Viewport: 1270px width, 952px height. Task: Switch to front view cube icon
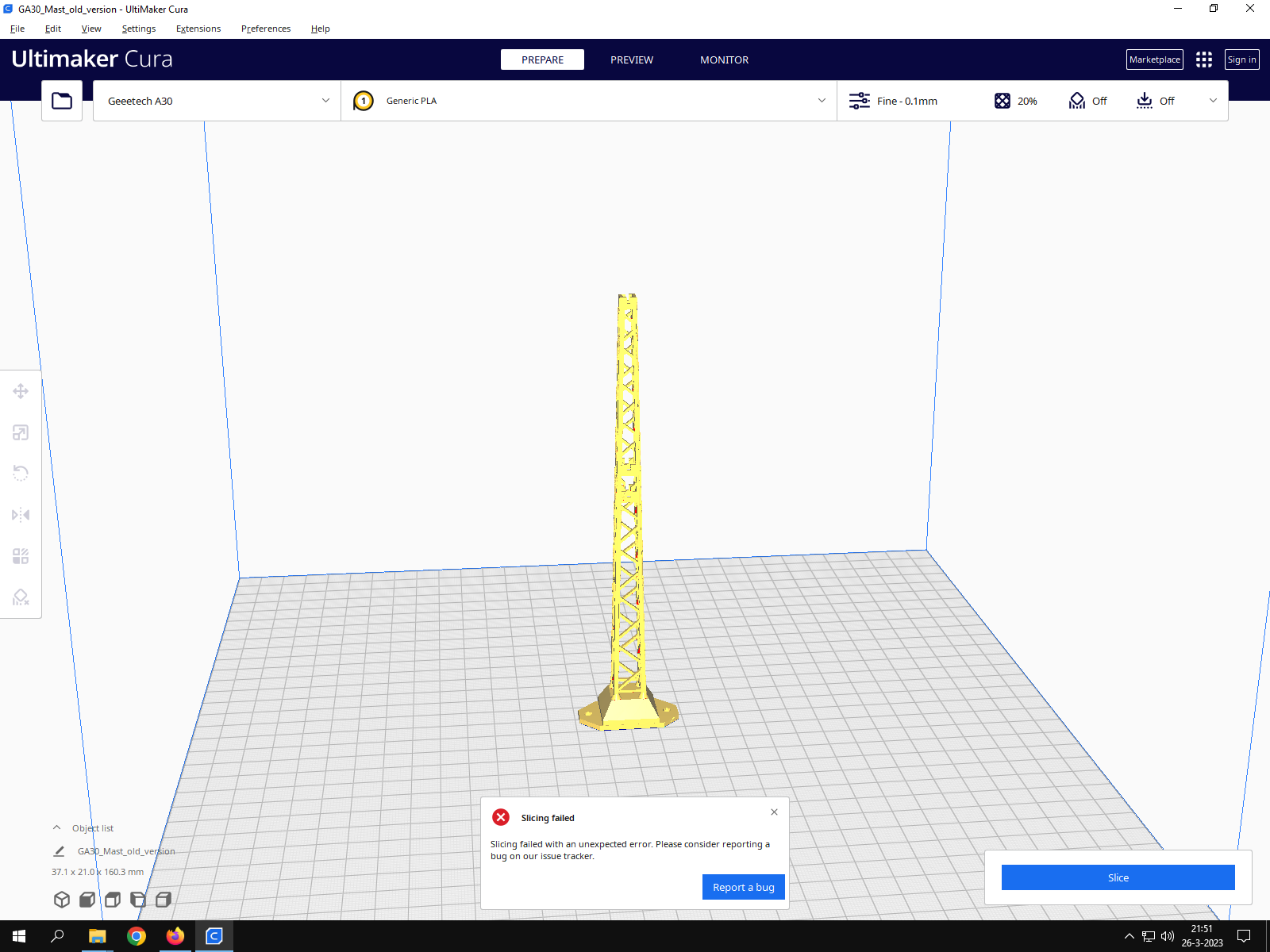87,900
